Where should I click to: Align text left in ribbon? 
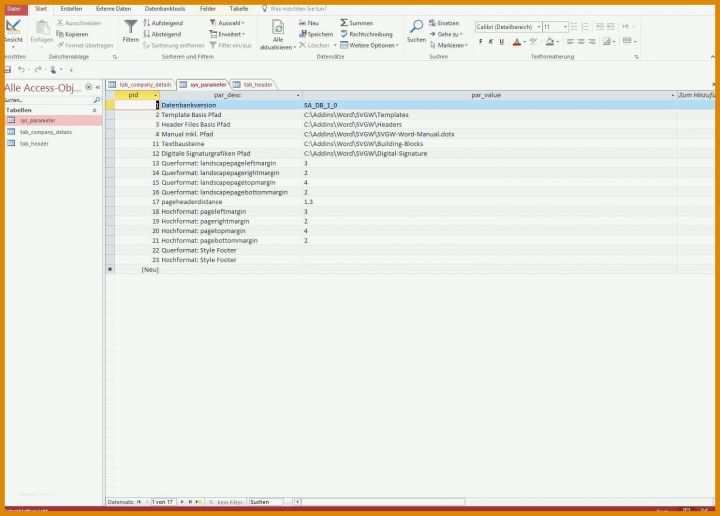tap(570, 42)
